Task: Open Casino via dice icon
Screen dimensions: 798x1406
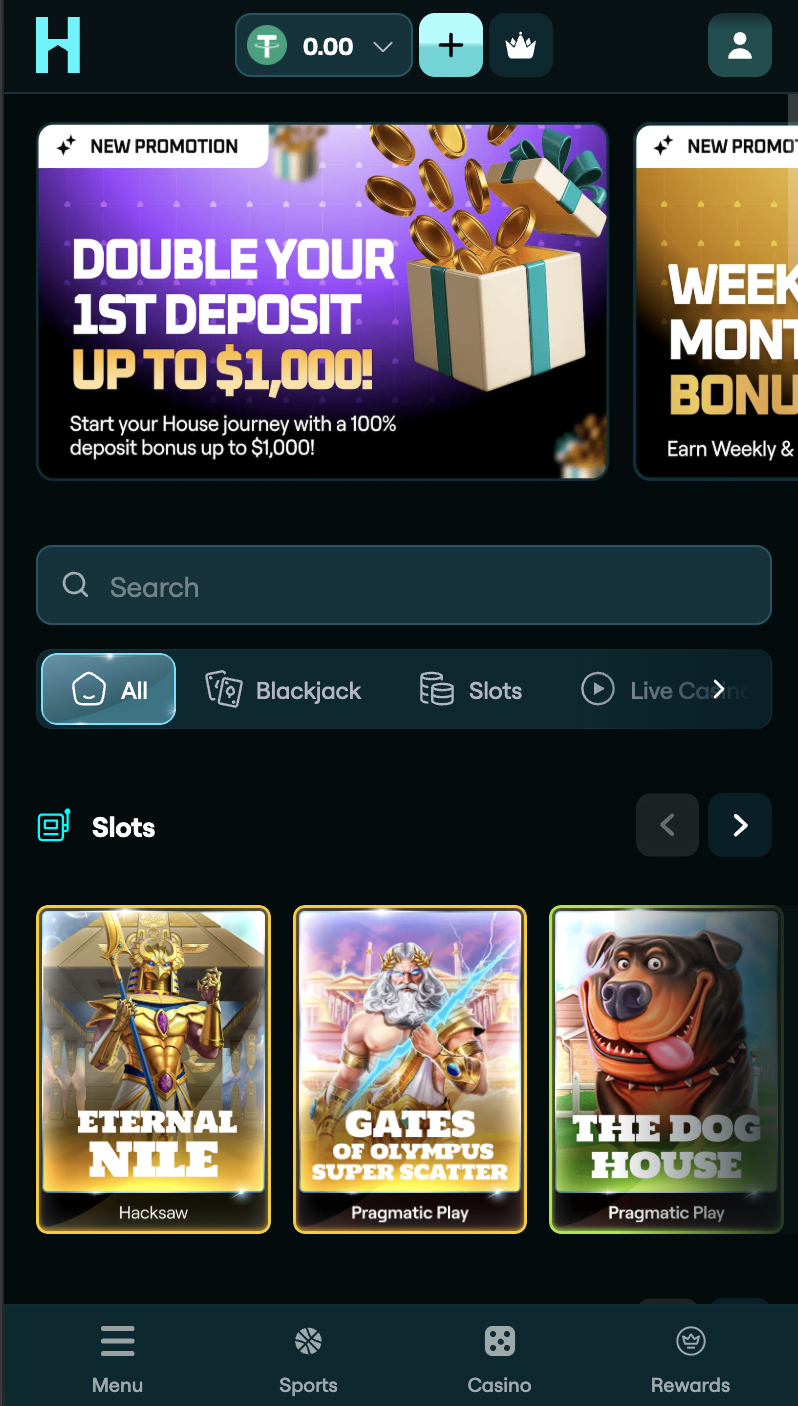Action: [x=499, y=1341]
